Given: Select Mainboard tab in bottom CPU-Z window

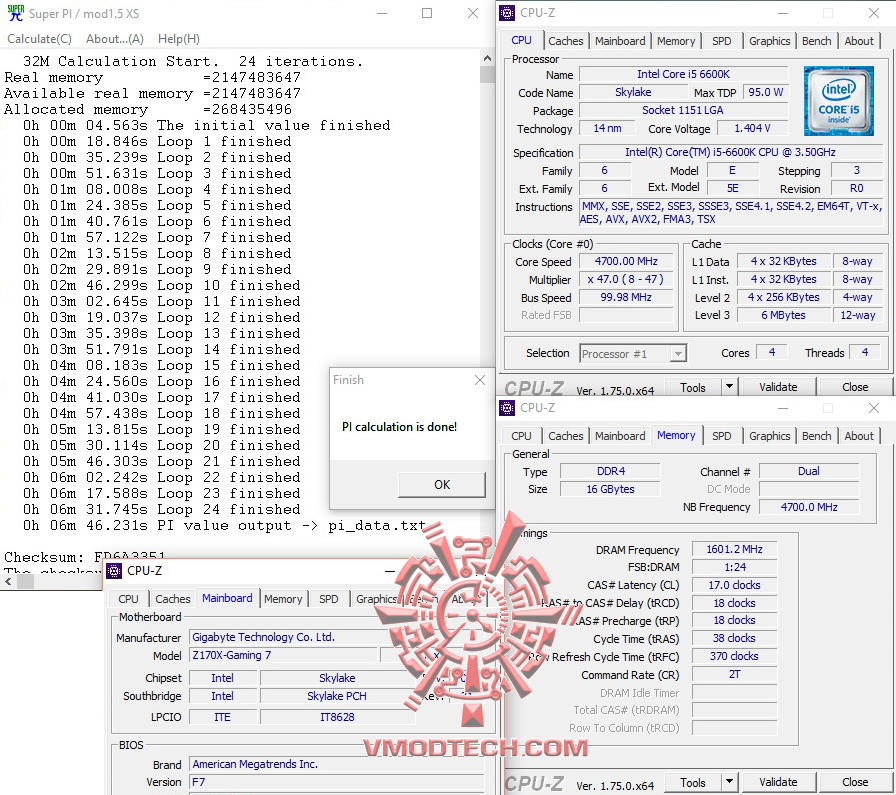Looking at the screenshot, I should (227, 598).
